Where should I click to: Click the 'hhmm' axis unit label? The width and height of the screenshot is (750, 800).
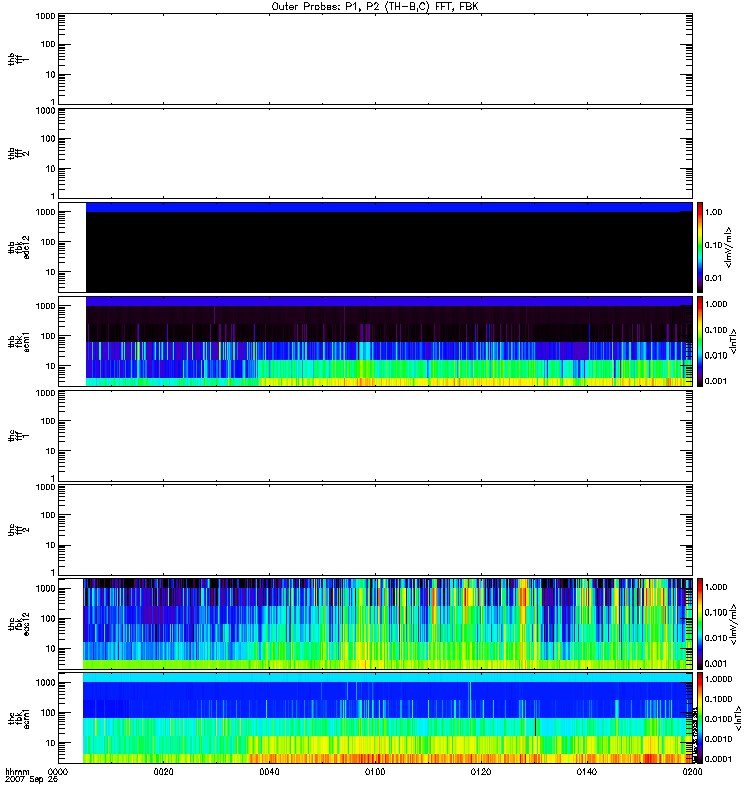(17, 772)
